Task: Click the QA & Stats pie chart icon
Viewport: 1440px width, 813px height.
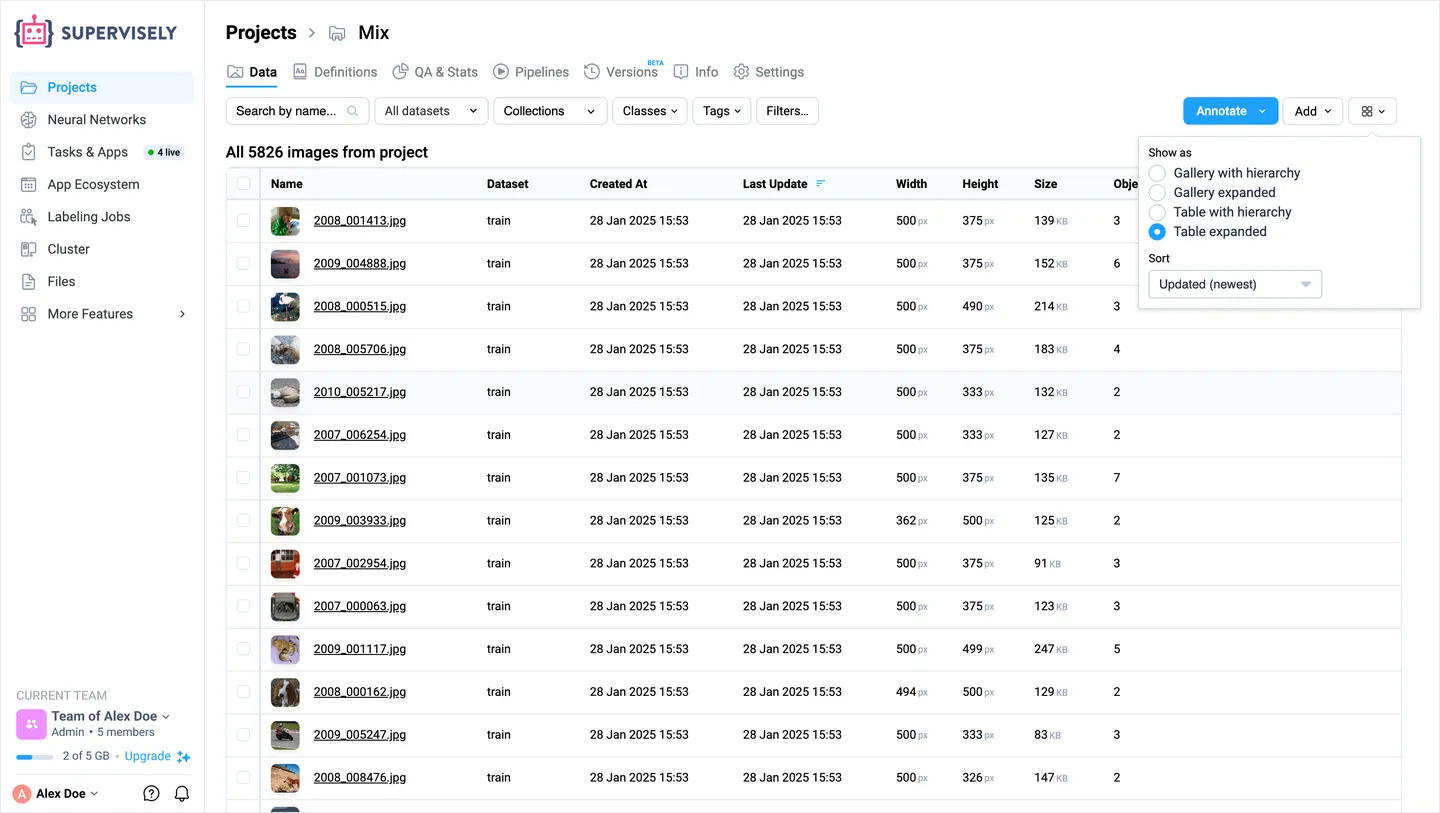Action: 400,72
